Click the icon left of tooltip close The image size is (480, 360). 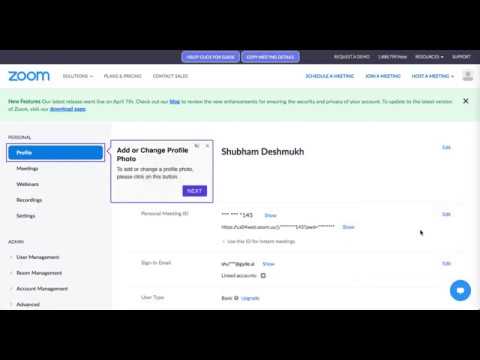[x=197, y=146]
